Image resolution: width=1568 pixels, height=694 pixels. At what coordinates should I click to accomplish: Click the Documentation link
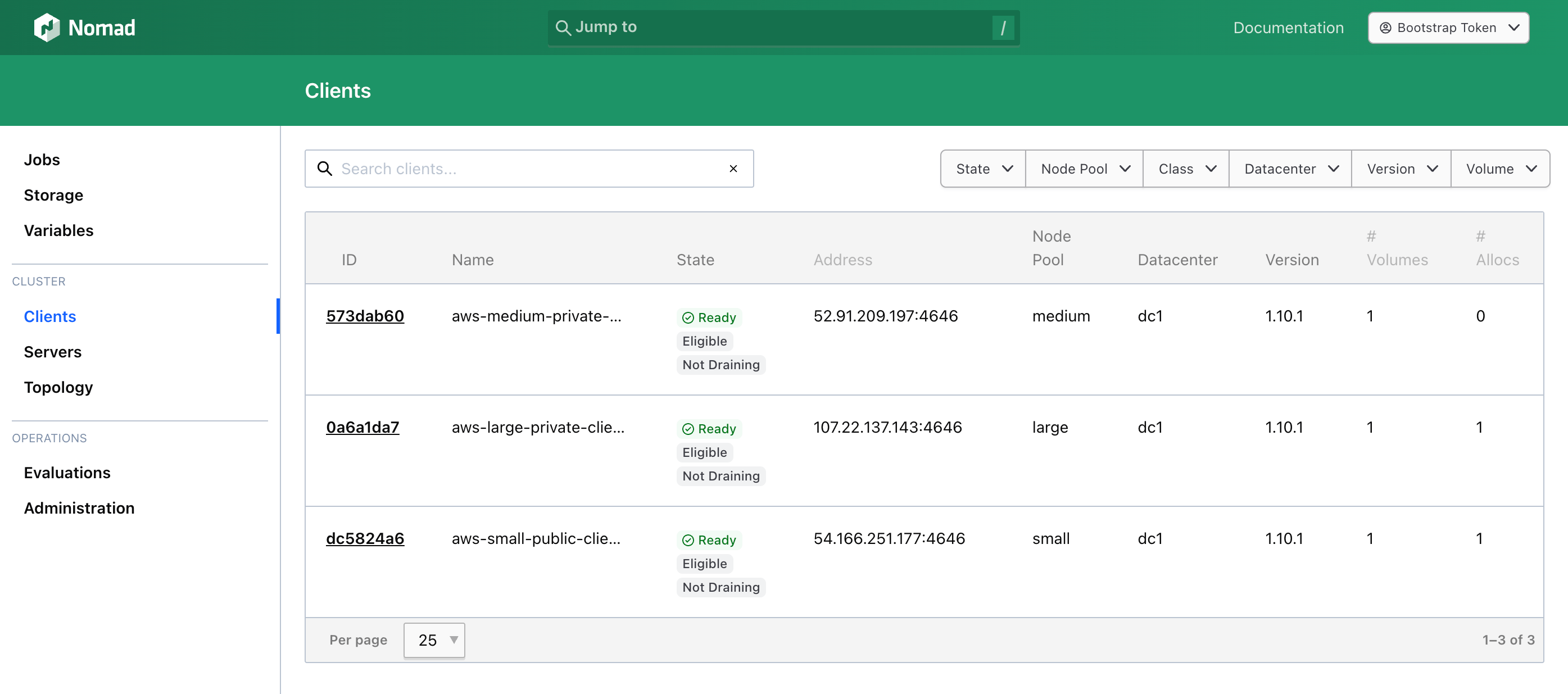(1288, 28)
